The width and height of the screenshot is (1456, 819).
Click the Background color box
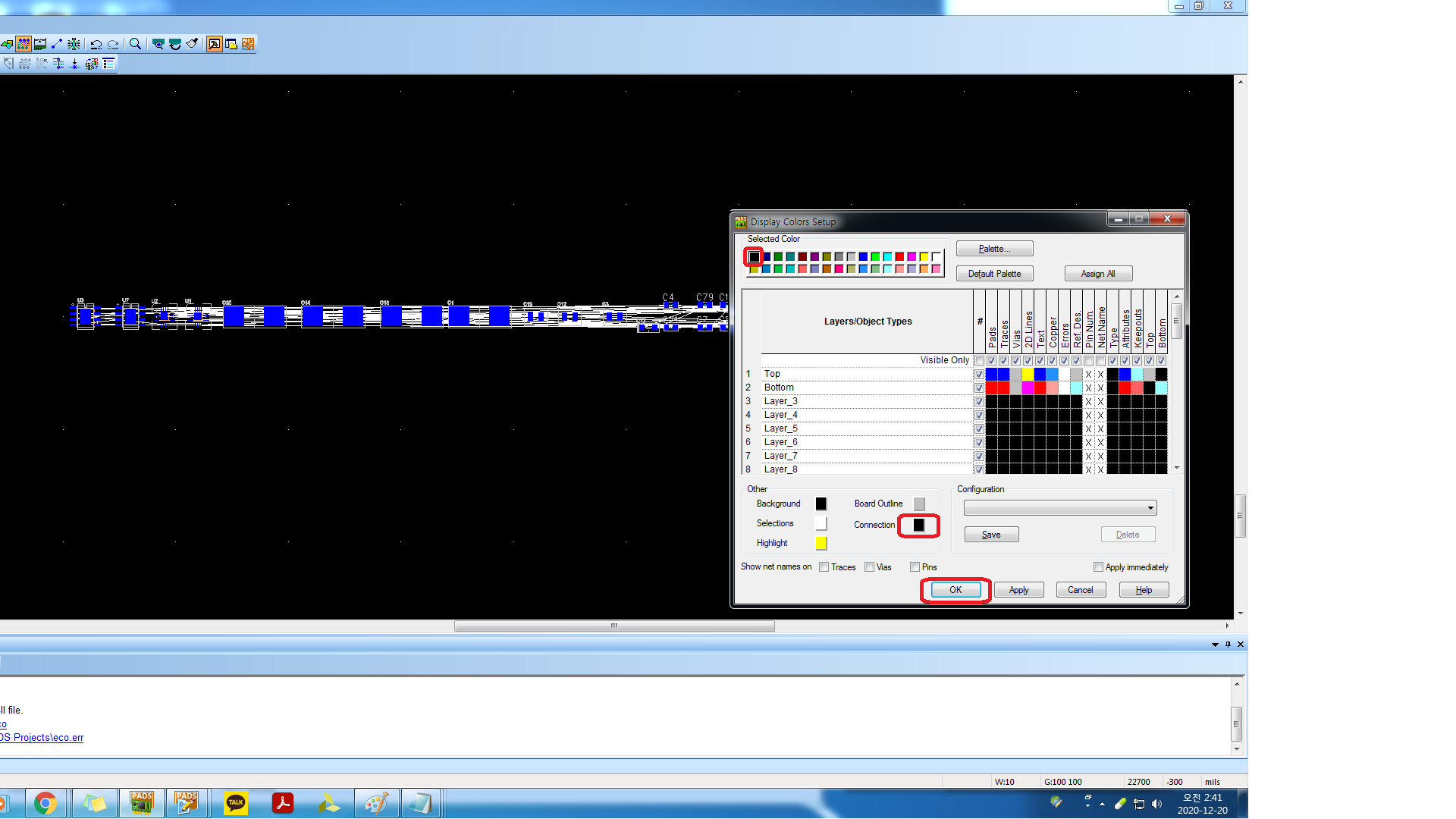coord(821,504)
